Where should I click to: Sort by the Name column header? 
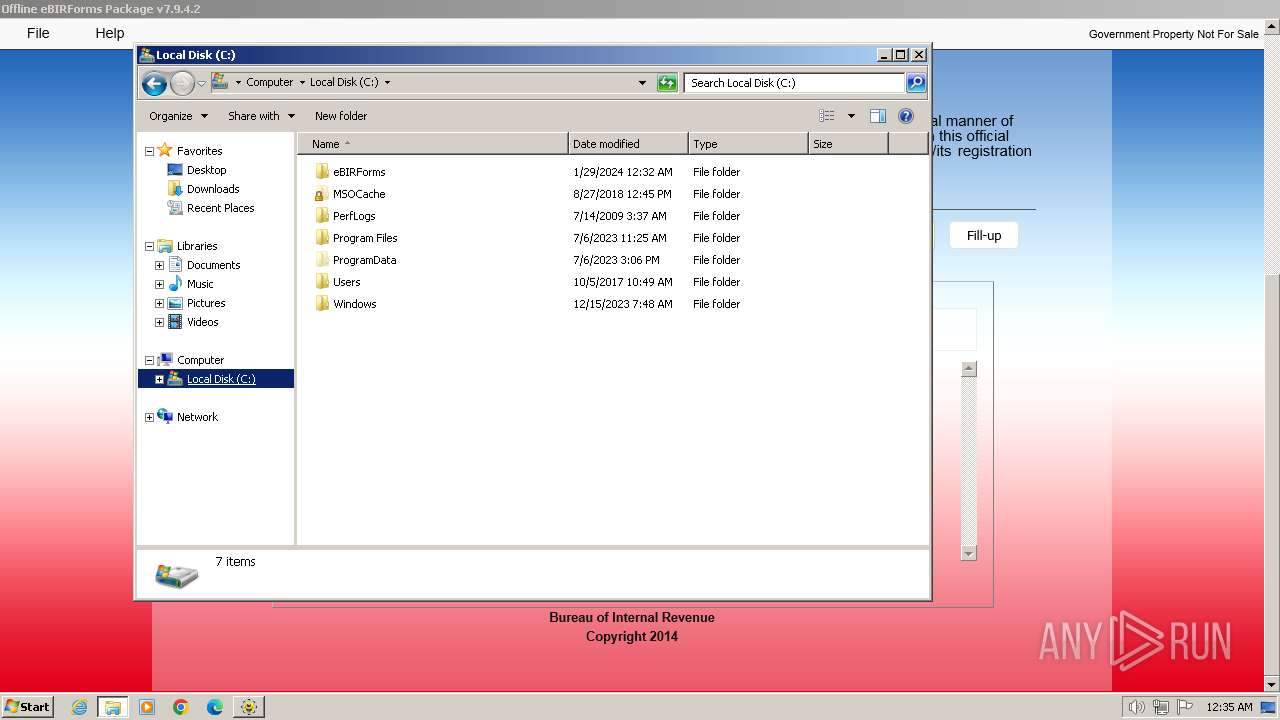click(432, 144)
